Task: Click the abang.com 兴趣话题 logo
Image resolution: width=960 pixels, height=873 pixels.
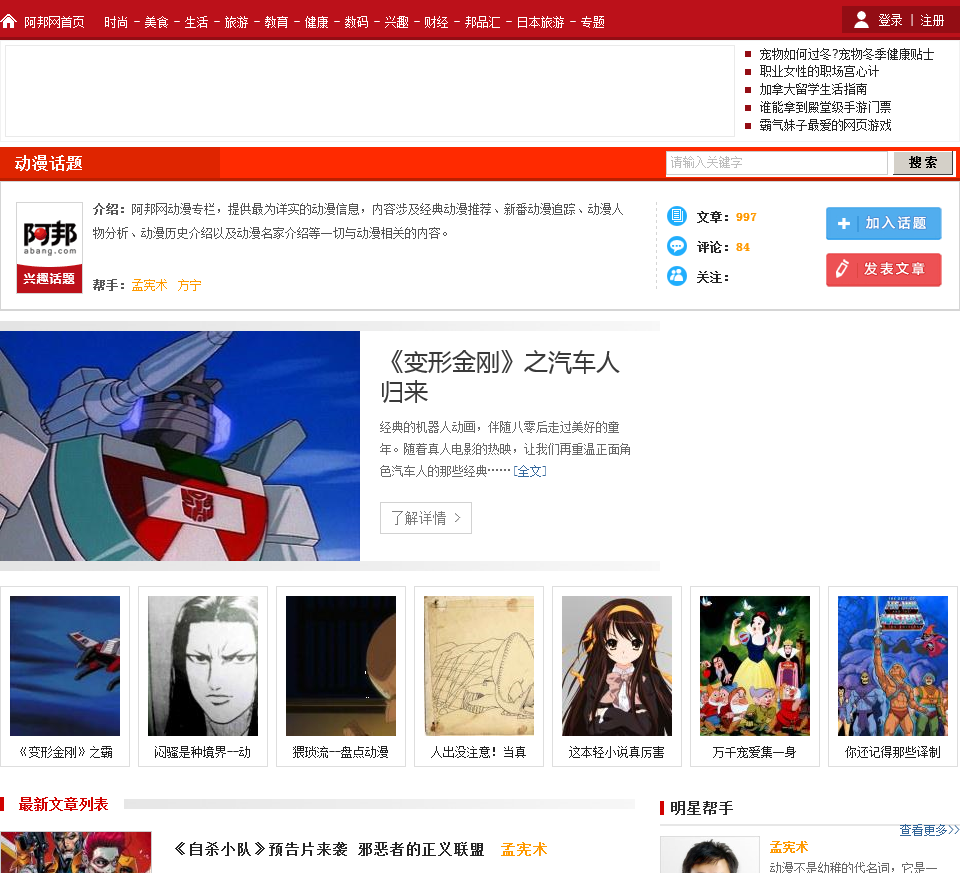Action: 49,247
